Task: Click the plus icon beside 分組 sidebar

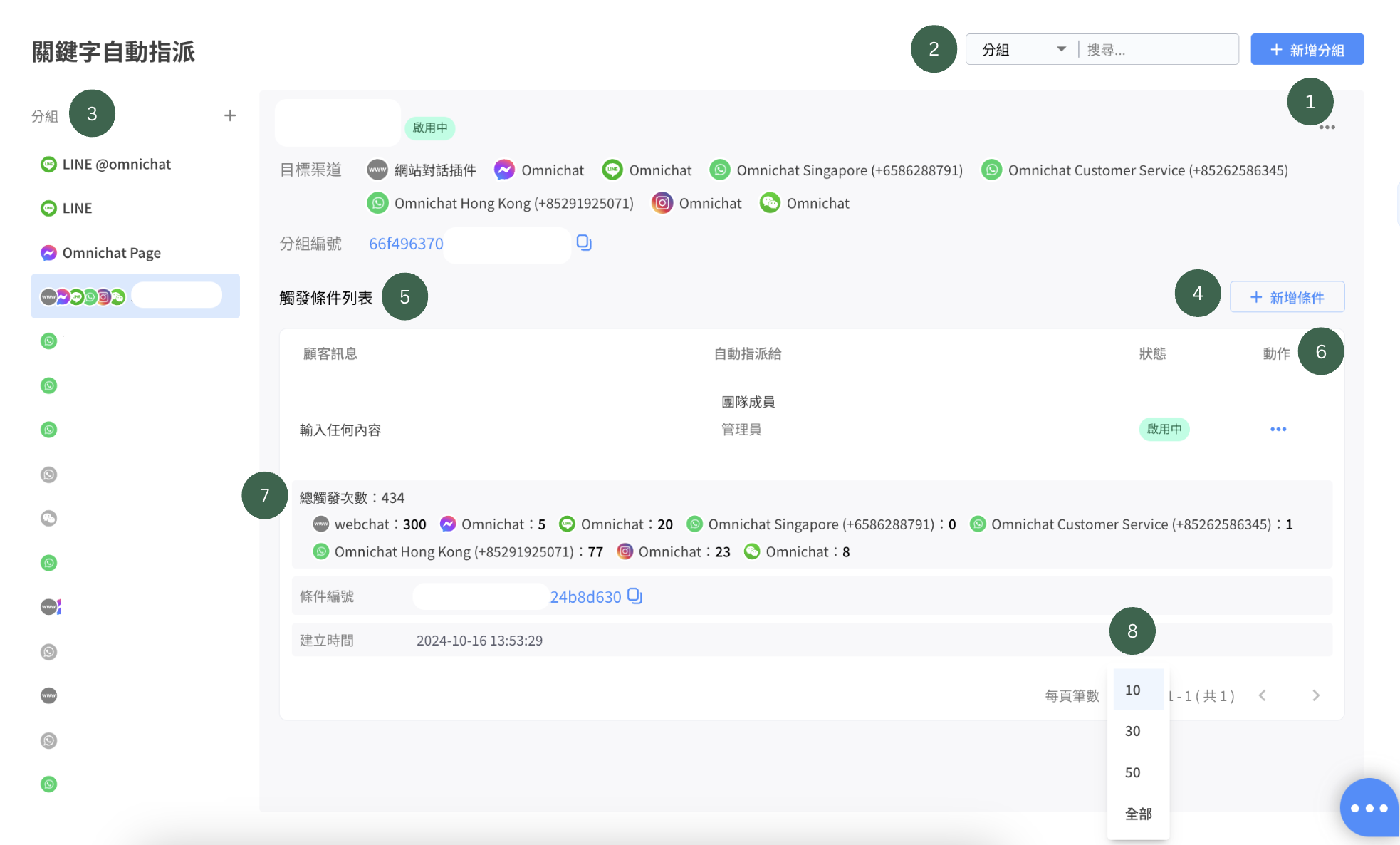Action: click(x=229, y=115)
